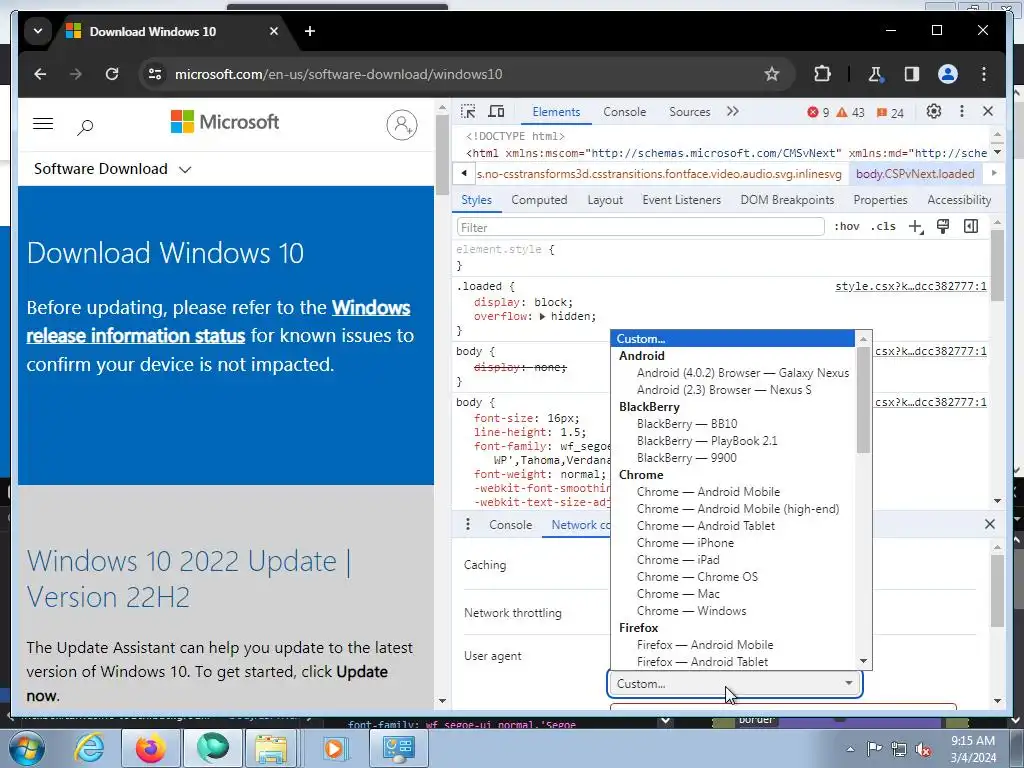Viewport: 1024px width, 768px height.
Task: Click the yellow warnings count badge
Action: pos(850,112)
